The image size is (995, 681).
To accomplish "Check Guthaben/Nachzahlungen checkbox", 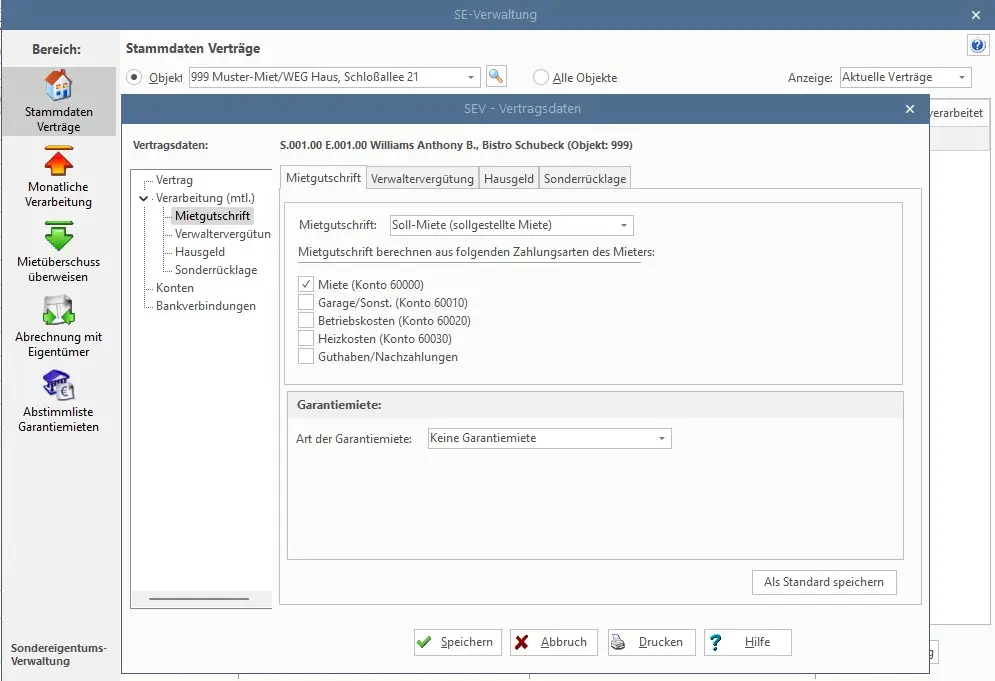I will [x=306, y=357].
